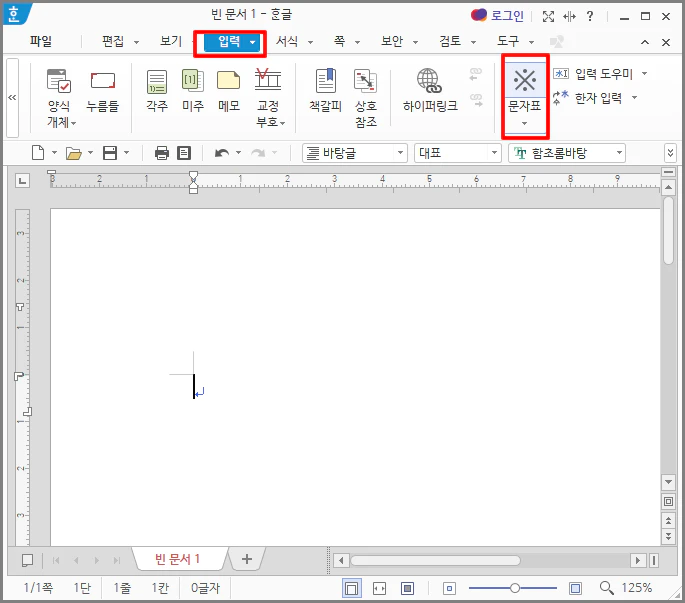Open the 상호 참조 cross-reference tool

click(366, 98)
